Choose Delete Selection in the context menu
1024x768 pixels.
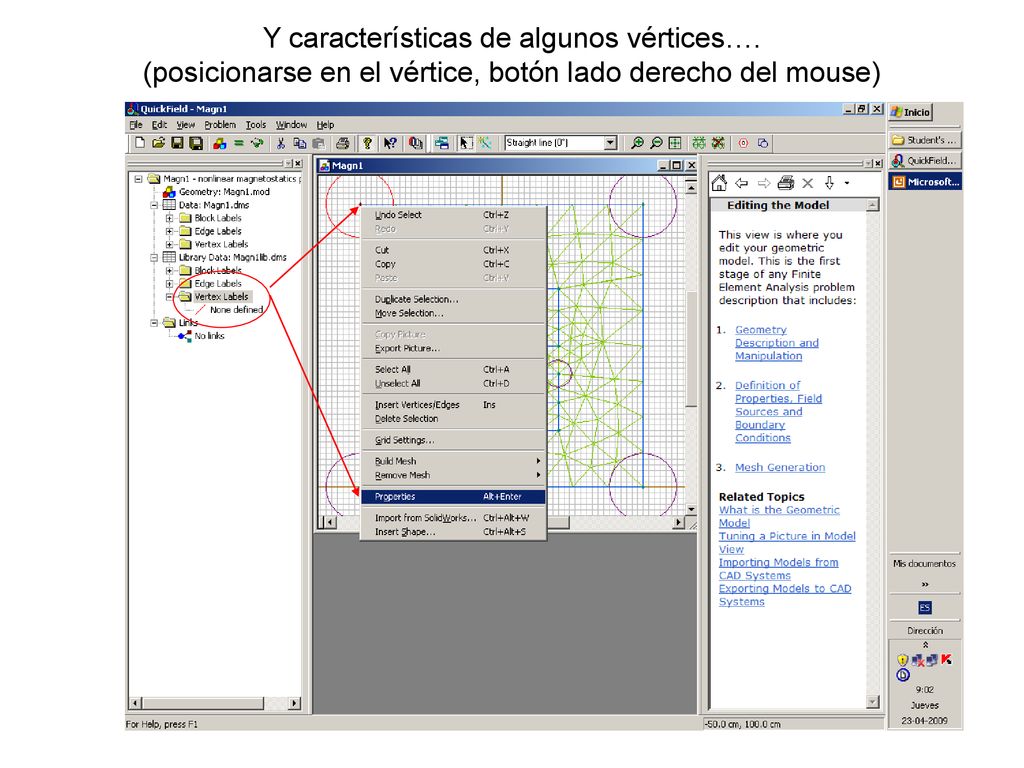click(453, 419)
